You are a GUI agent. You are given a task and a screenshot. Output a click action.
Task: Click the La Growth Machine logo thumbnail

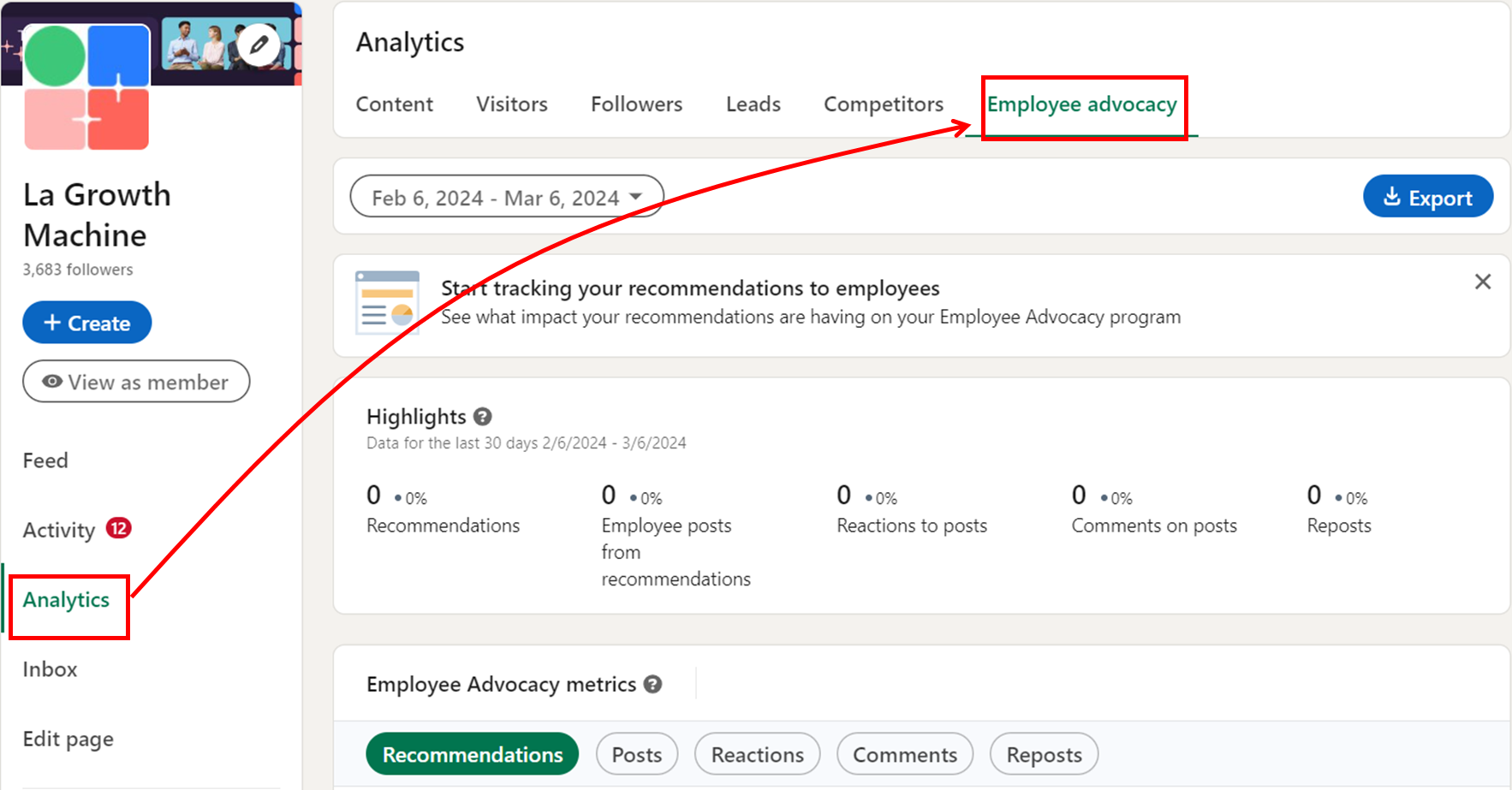(86, 86)
